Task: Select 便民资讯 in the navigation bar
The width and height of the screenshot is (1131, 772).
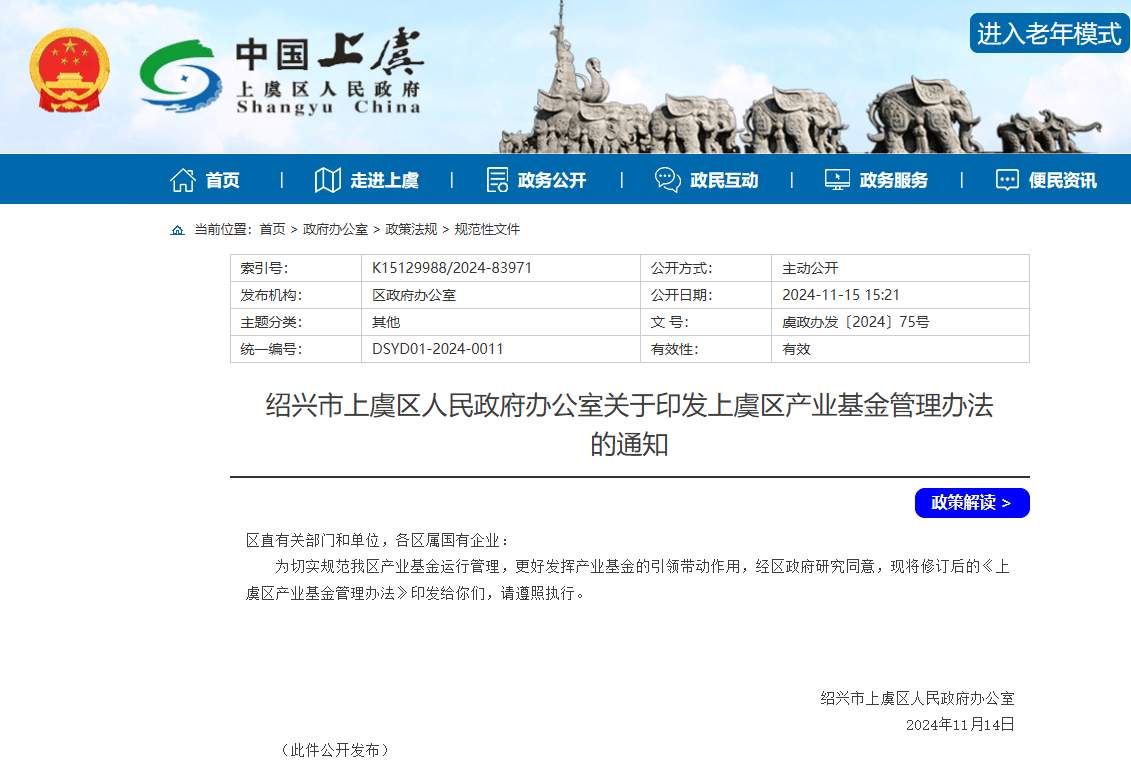Action: tap(1062, 181)
